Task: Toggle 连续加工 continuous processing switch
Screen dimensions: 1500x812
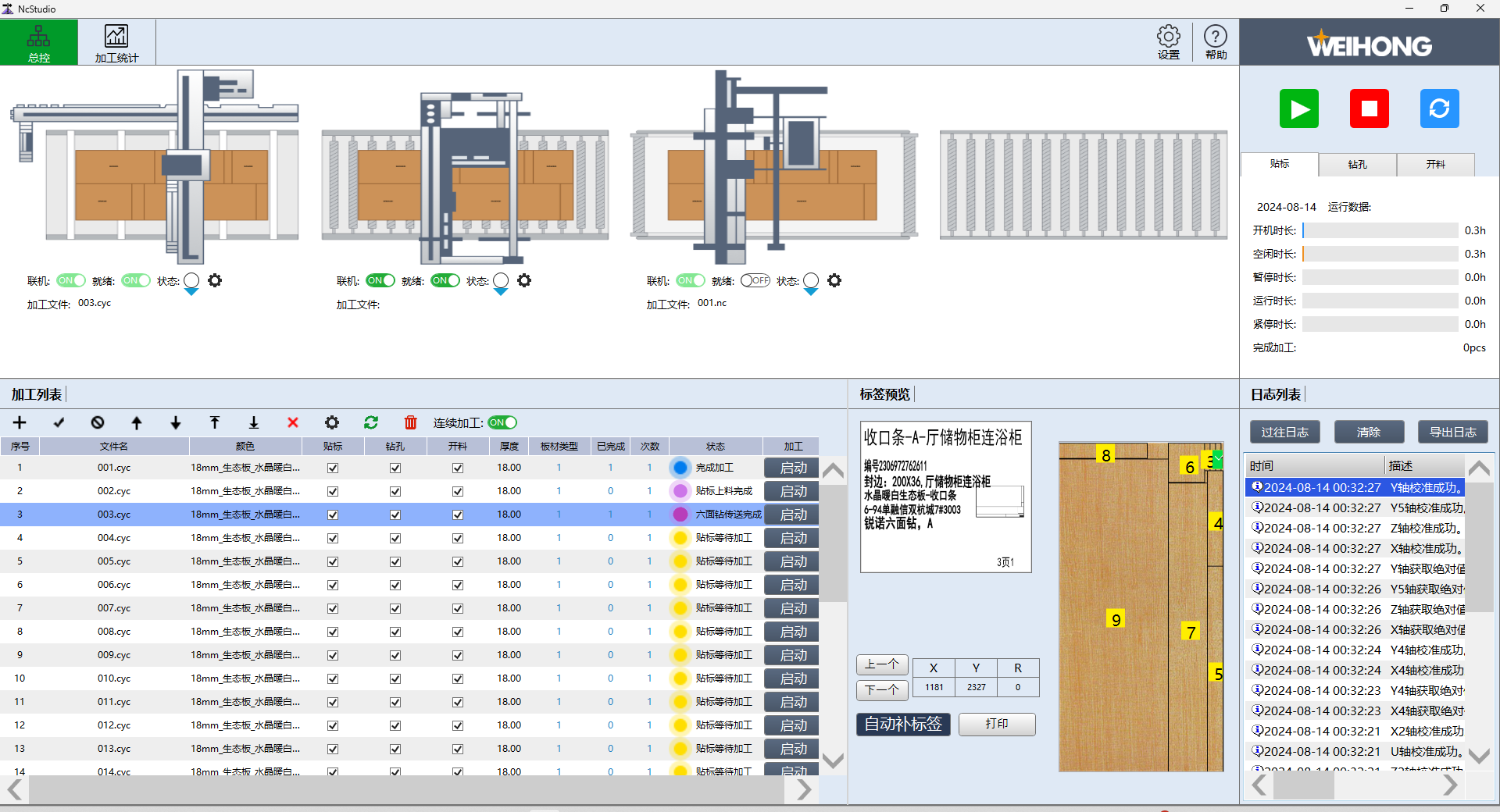Action: (502, 422)
